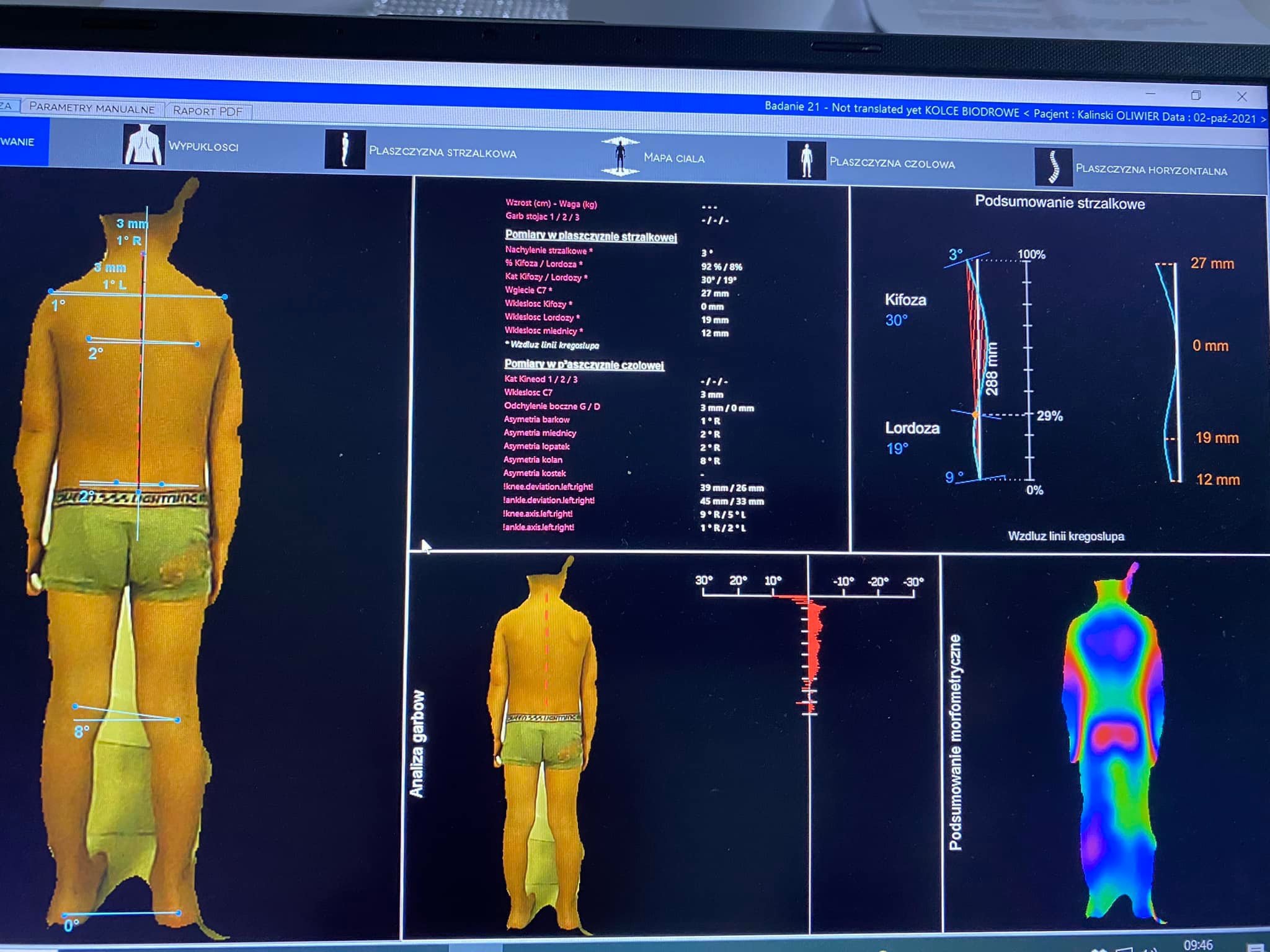
Task: Click the Plaszczyzna czolowa text label
Action: (892, 163)
